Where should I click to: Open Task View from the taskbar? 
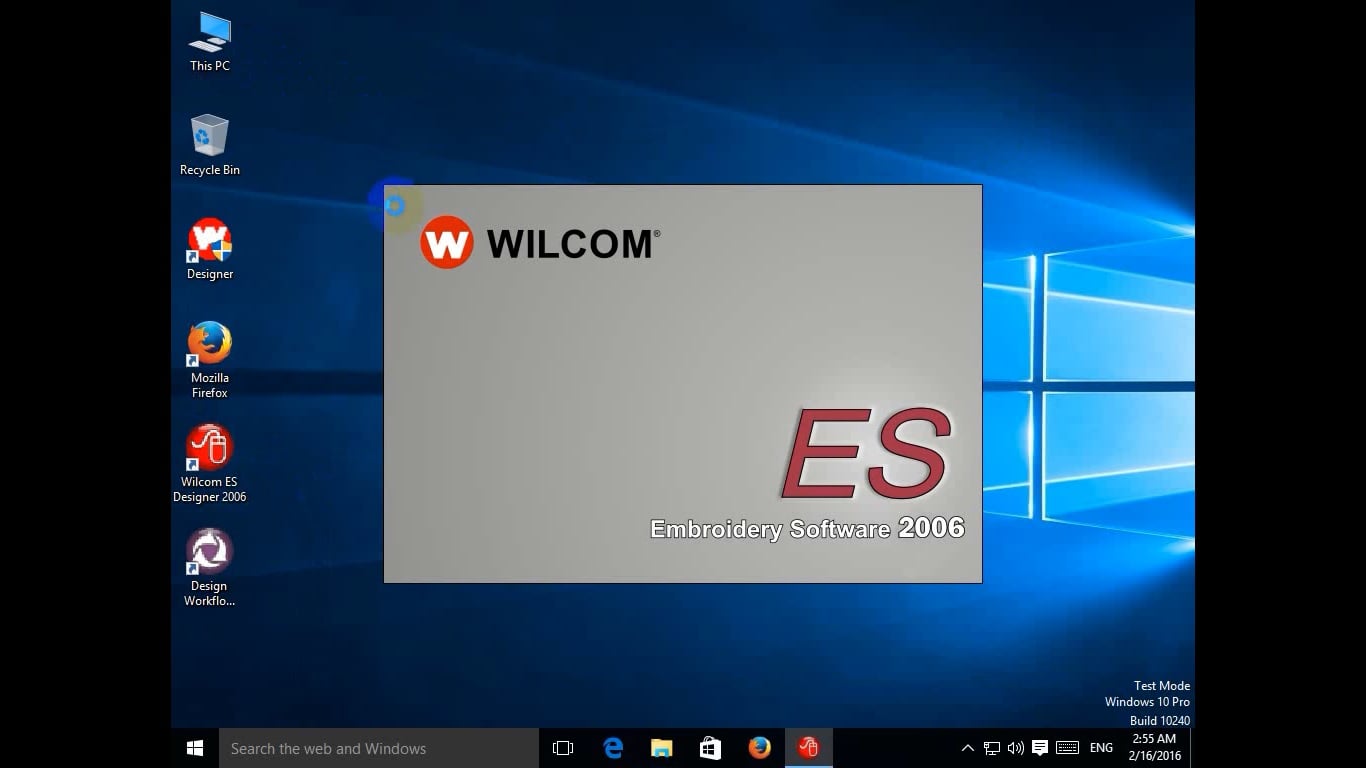tap(563, 748)
